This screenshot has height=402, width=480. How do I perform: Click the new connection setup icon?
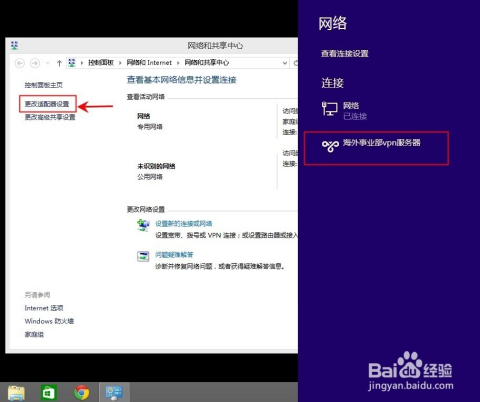143,225
